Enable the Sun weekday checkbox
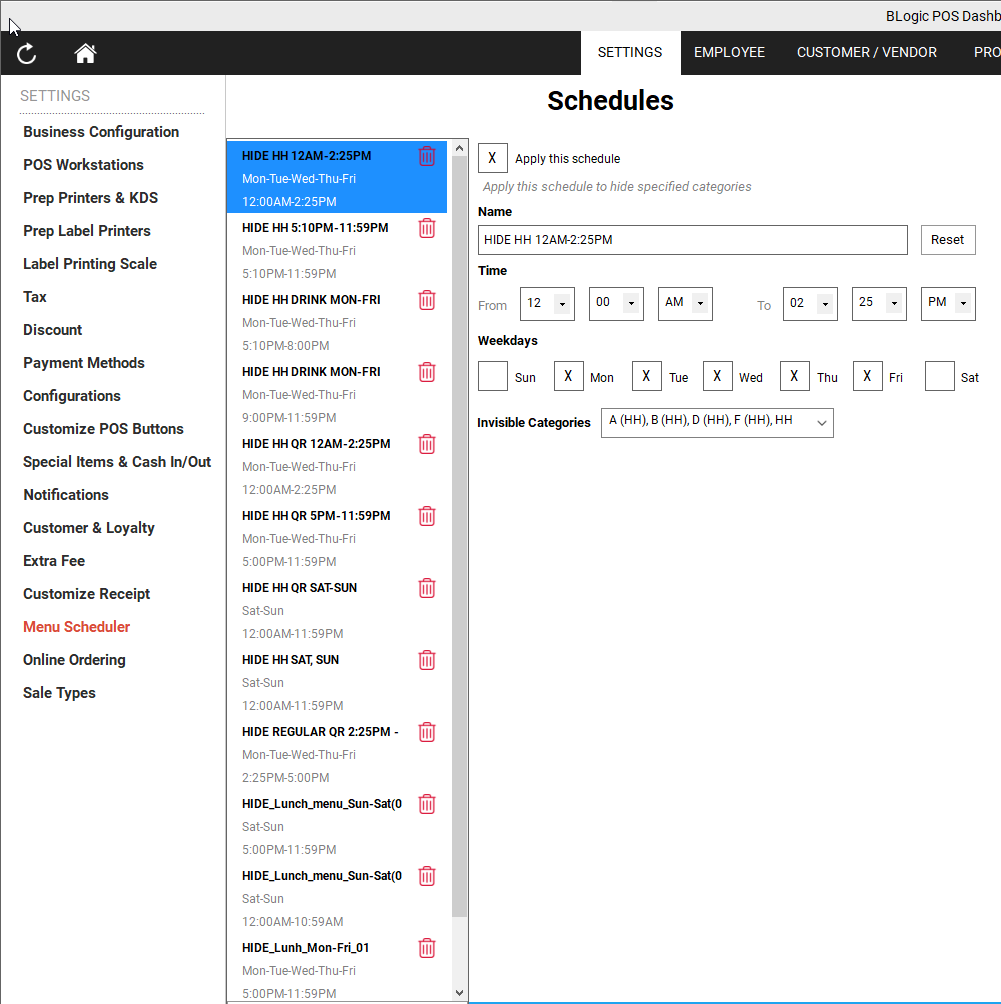Image resolution: width=1001 pixels, height=1004 pixels. pyautogui.click(x=492, y=376)
